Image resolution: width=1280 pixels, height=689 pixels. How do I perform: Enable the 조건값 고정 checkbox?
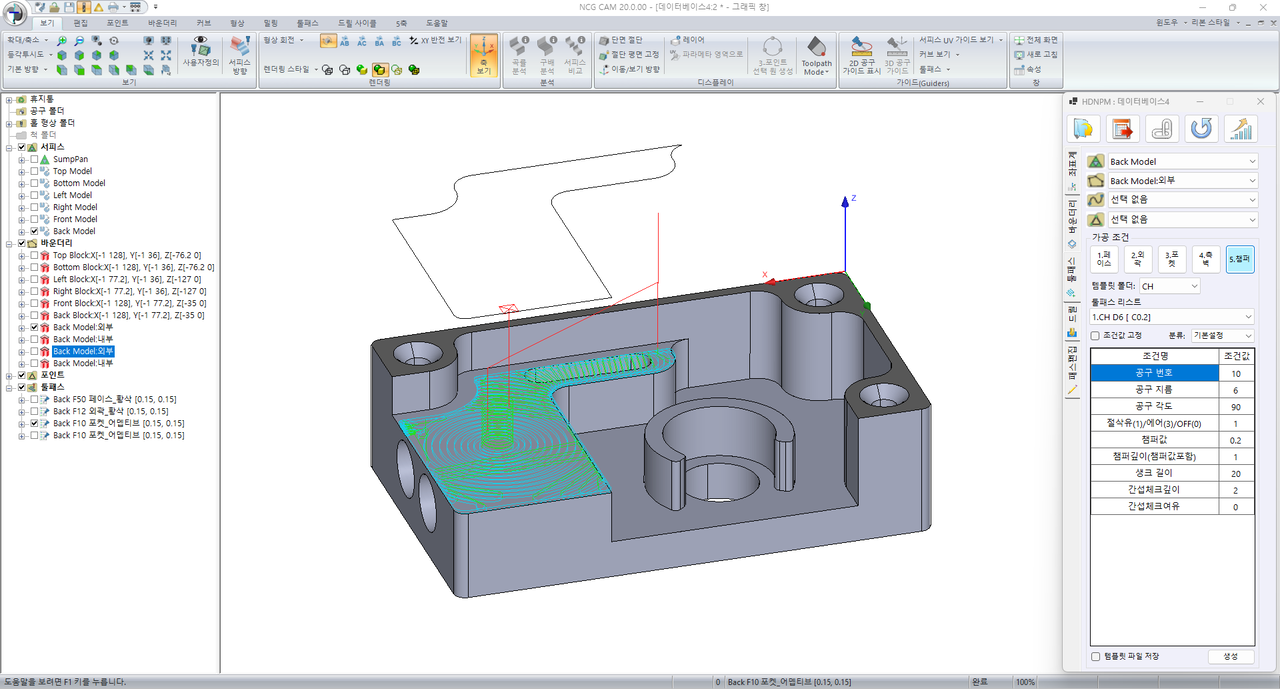[x=1096, y=335]
